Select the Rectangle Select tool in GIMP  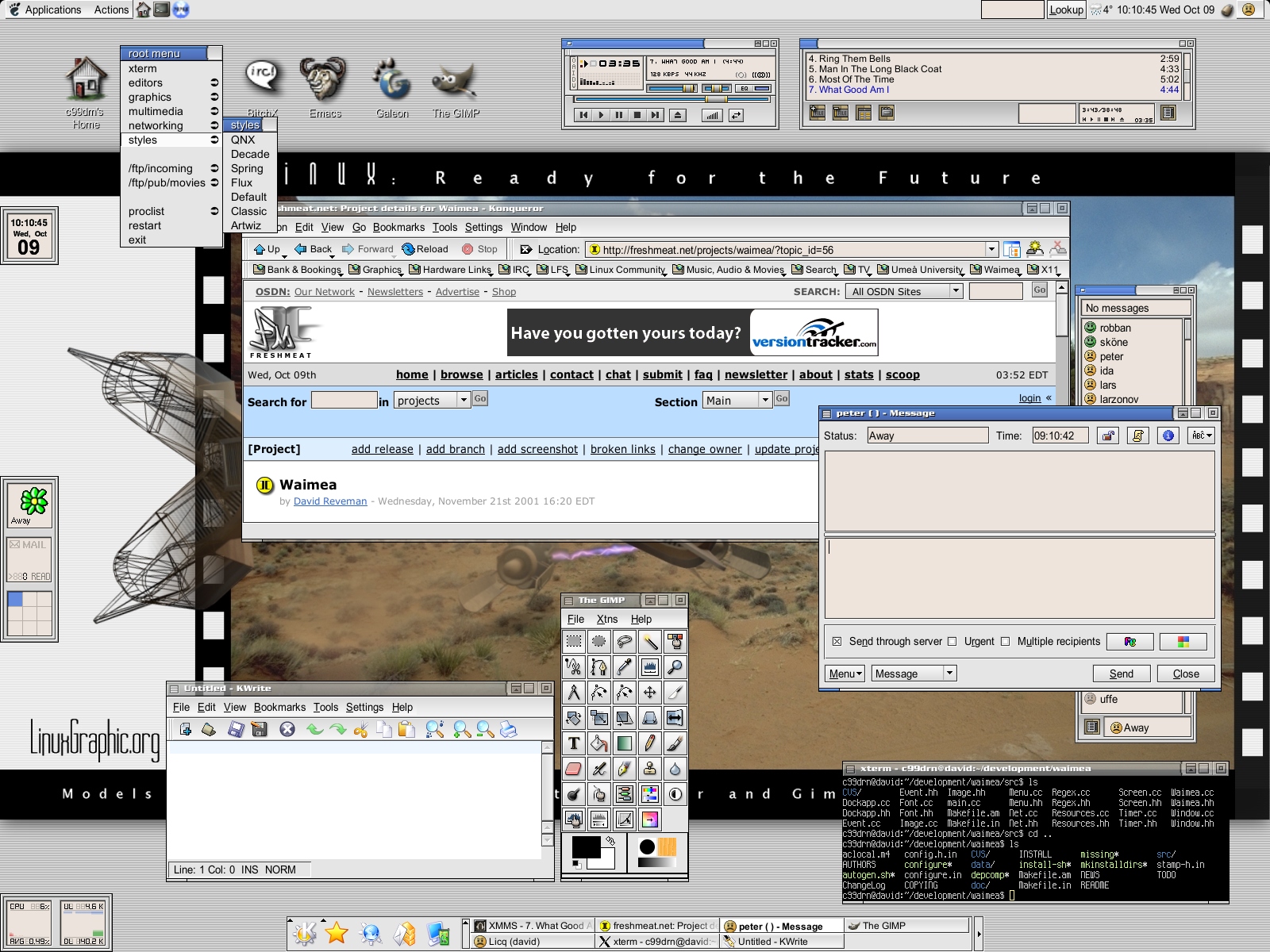pyautogui.click(x=574, y=641)
